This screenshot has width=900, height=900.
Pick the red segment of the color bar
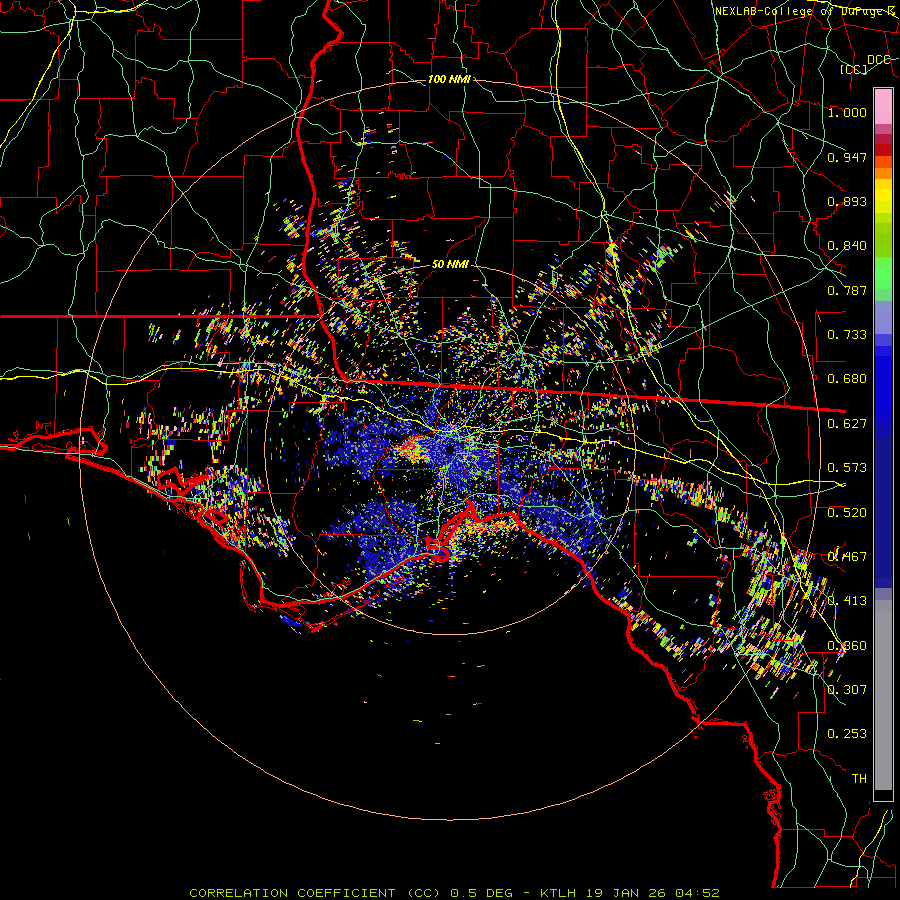coord(883,149)
